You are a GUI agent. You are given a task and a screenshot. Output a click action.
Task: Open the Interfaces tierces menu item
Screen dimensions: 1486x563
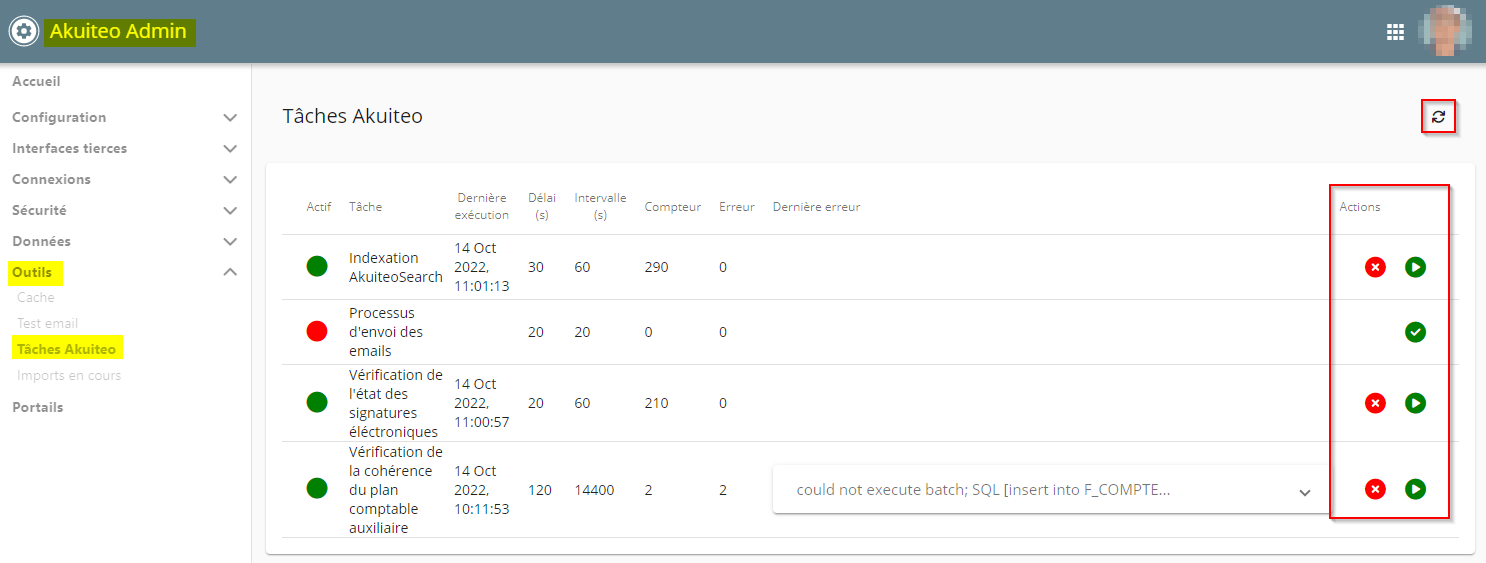[x=69, y=148]
